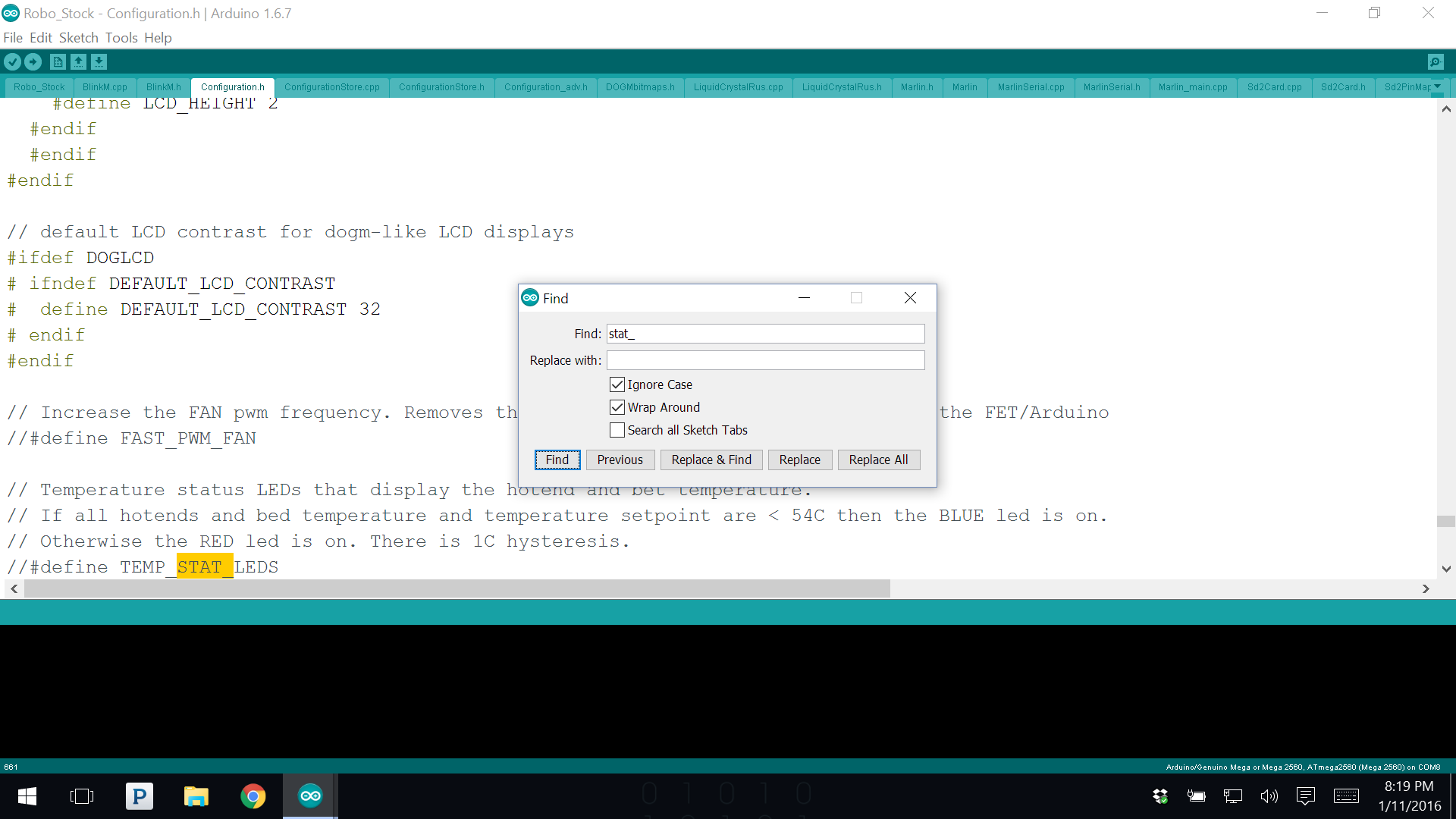This screenshot has height=819, width=1456.
Task: Select the Configuration.h tab
Action: point(232,87)
